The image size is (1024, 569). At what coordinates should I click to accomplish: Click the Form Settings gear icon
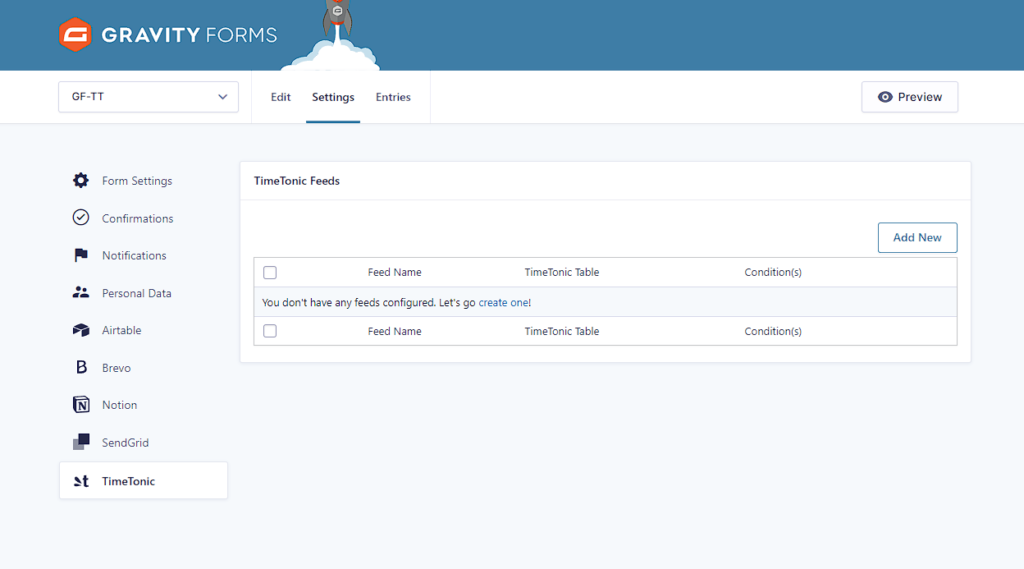coord(80,180)
